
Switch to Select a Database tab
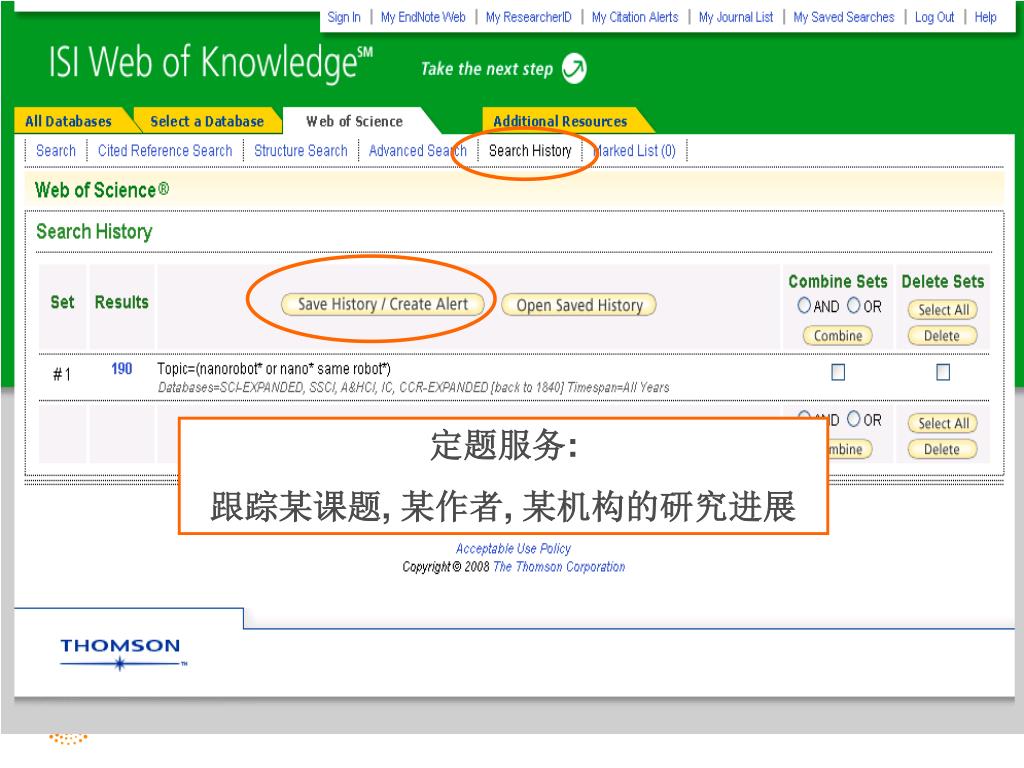click(207, 121)
